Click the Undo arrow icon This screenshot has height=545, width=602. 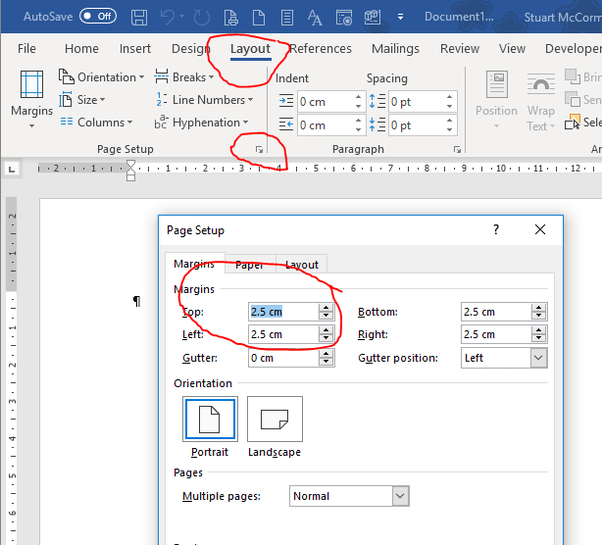tap(168, 17)
